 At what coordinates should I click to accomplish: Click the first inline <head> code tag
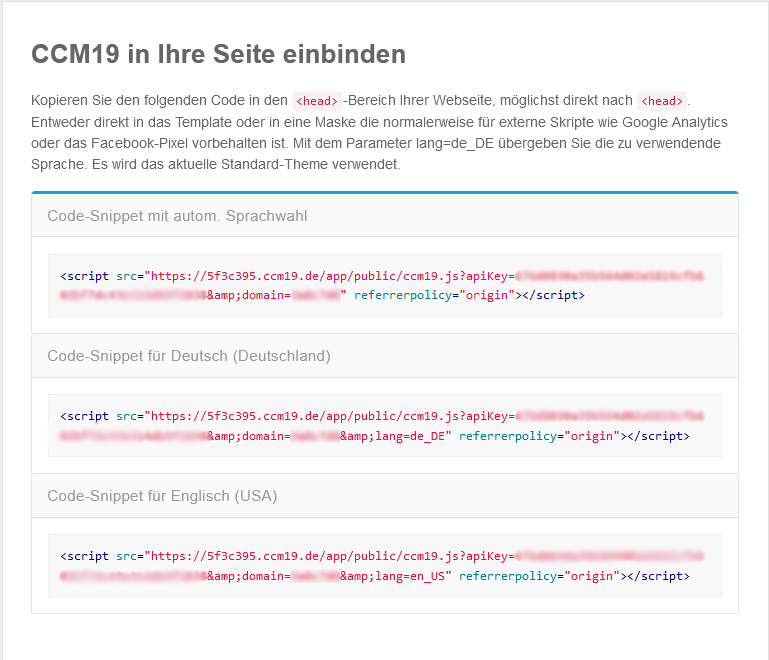click(317, 101)
